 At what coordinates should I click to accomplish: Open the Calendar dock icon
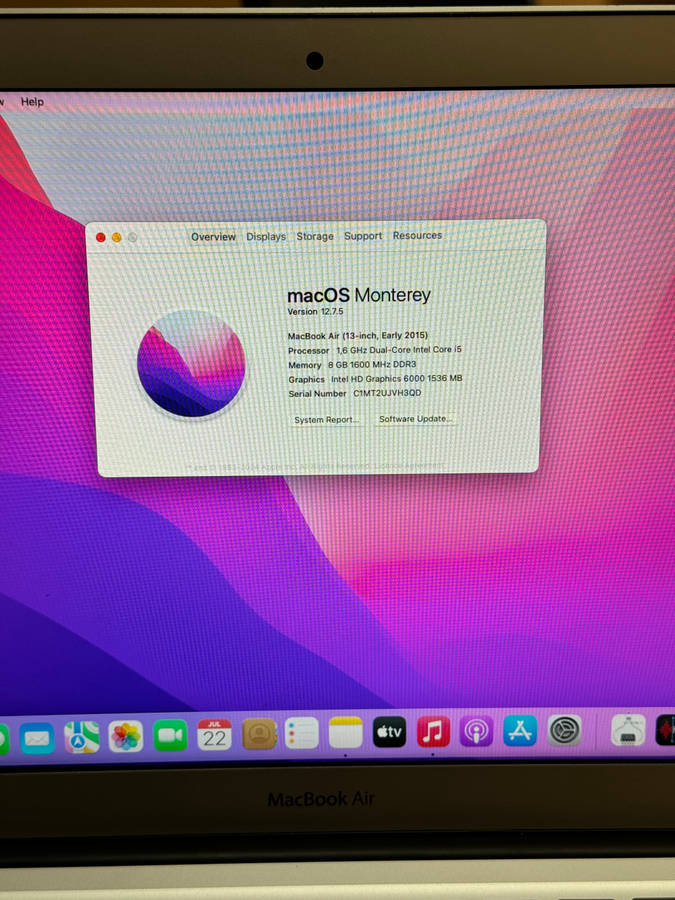tap(214, 735)
